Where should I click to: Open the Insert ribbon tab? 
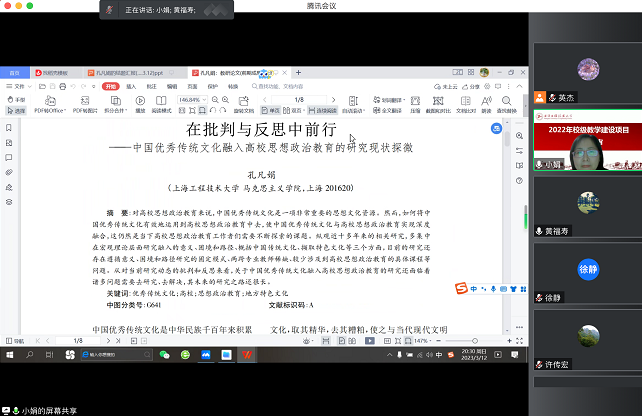(133, 87)
